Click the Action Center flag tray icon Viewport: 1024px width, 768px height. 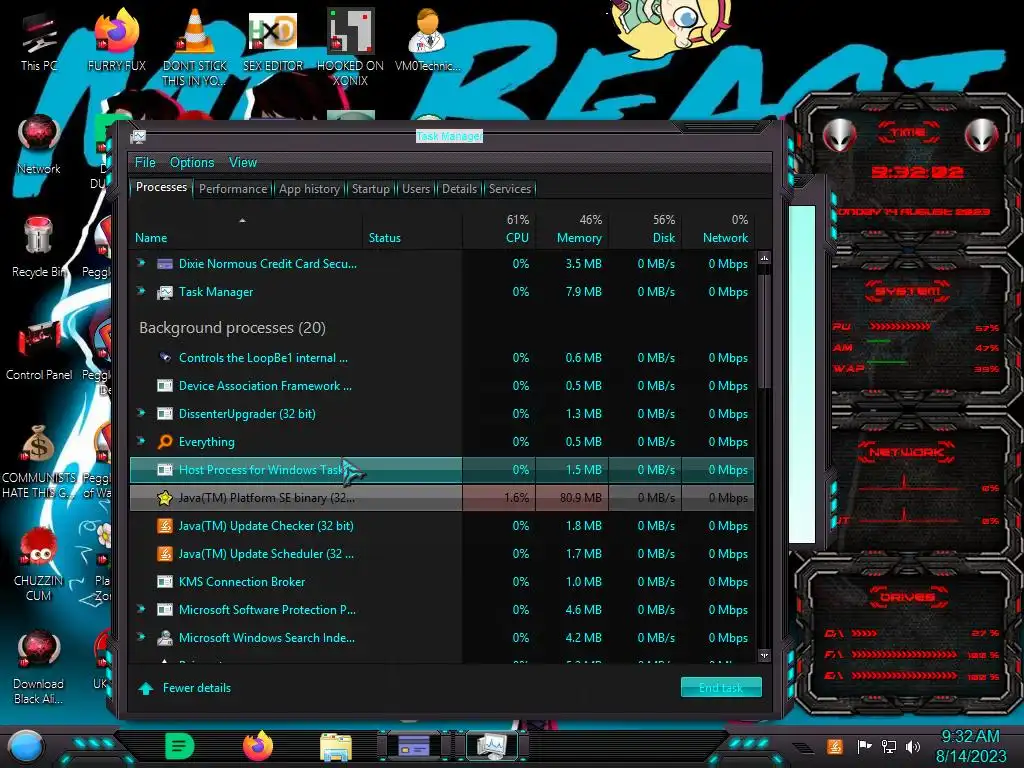pyautogui.click(x=864, y=746)
